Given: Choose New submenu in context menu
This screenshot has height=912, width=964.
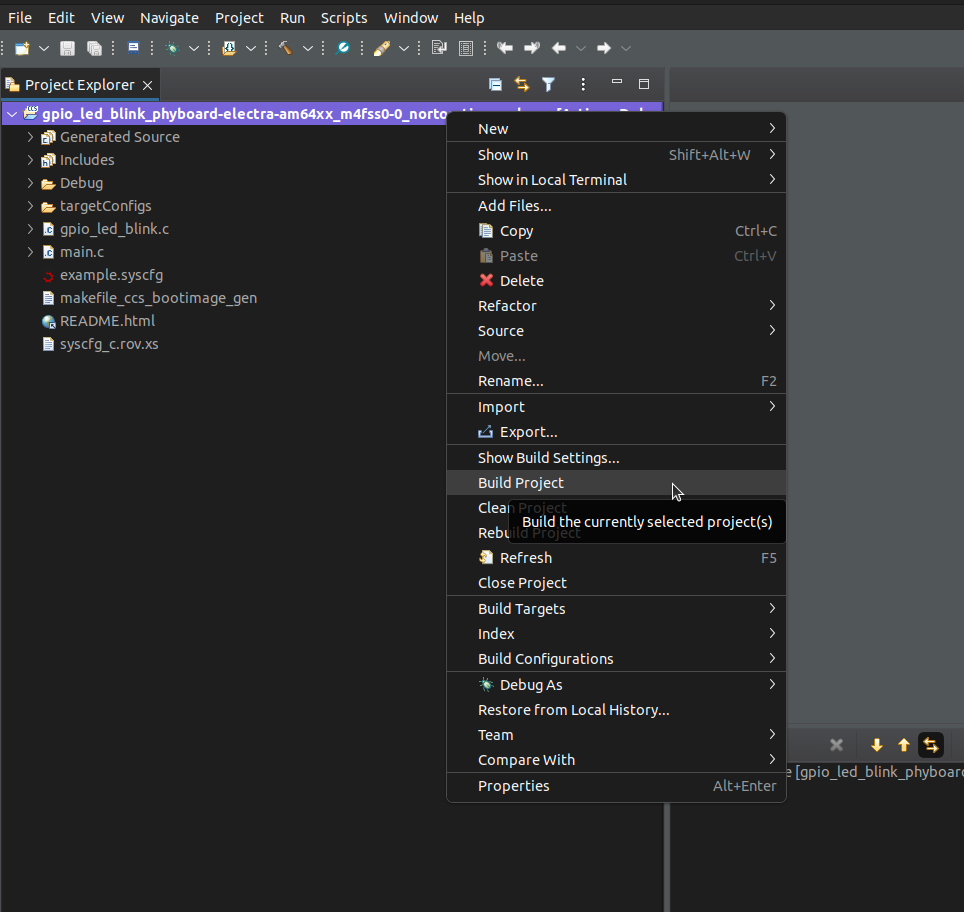Looking at the screenshot, I should coord(616,129).
